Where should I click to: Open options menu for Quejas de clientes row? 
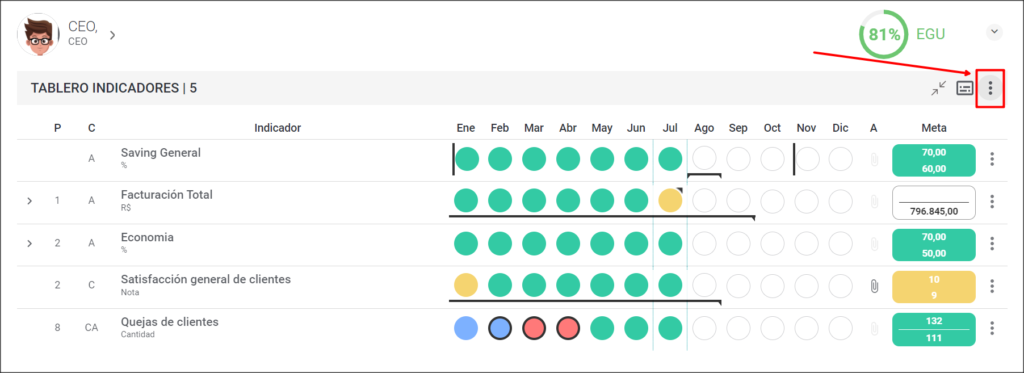click(x=992, y=328)
